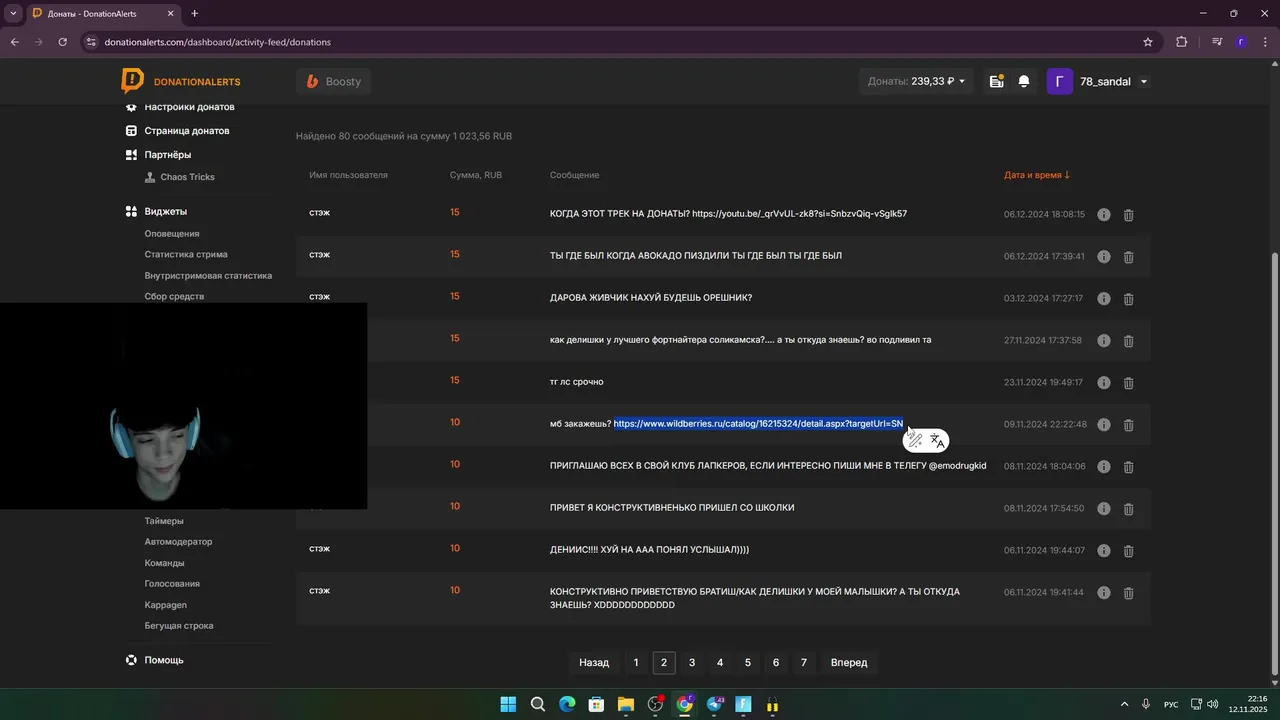Show info for 06.11.2024 19:41:44 donation
The height and width of the screenshot is (720, 1280).
tap(1104, 593)
